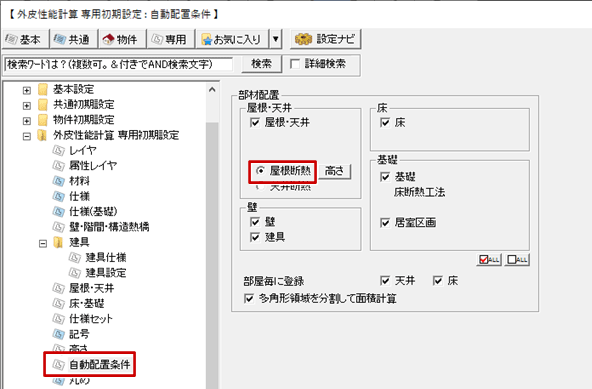592x389 pixels.
Task: Select 建具仕様 in the tree
Action: (x=106, y=258)
